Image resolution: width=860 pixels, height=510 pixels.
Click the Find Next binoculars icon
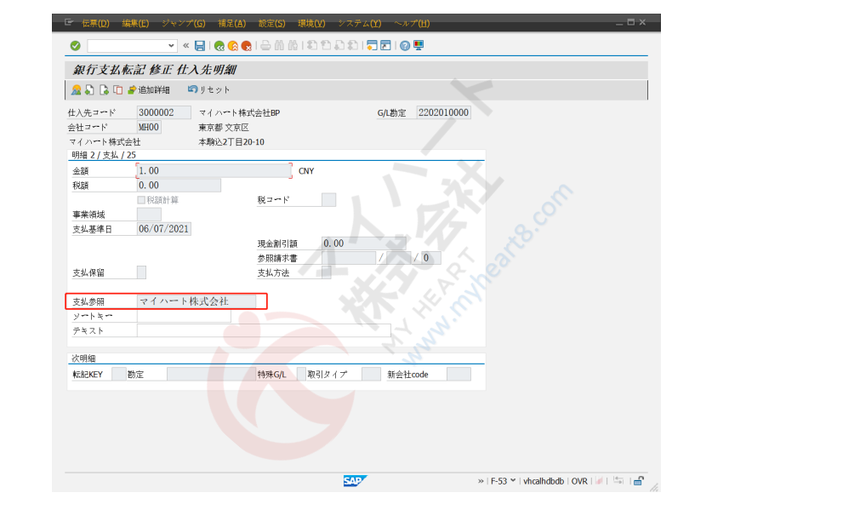(x=293, y=46)
